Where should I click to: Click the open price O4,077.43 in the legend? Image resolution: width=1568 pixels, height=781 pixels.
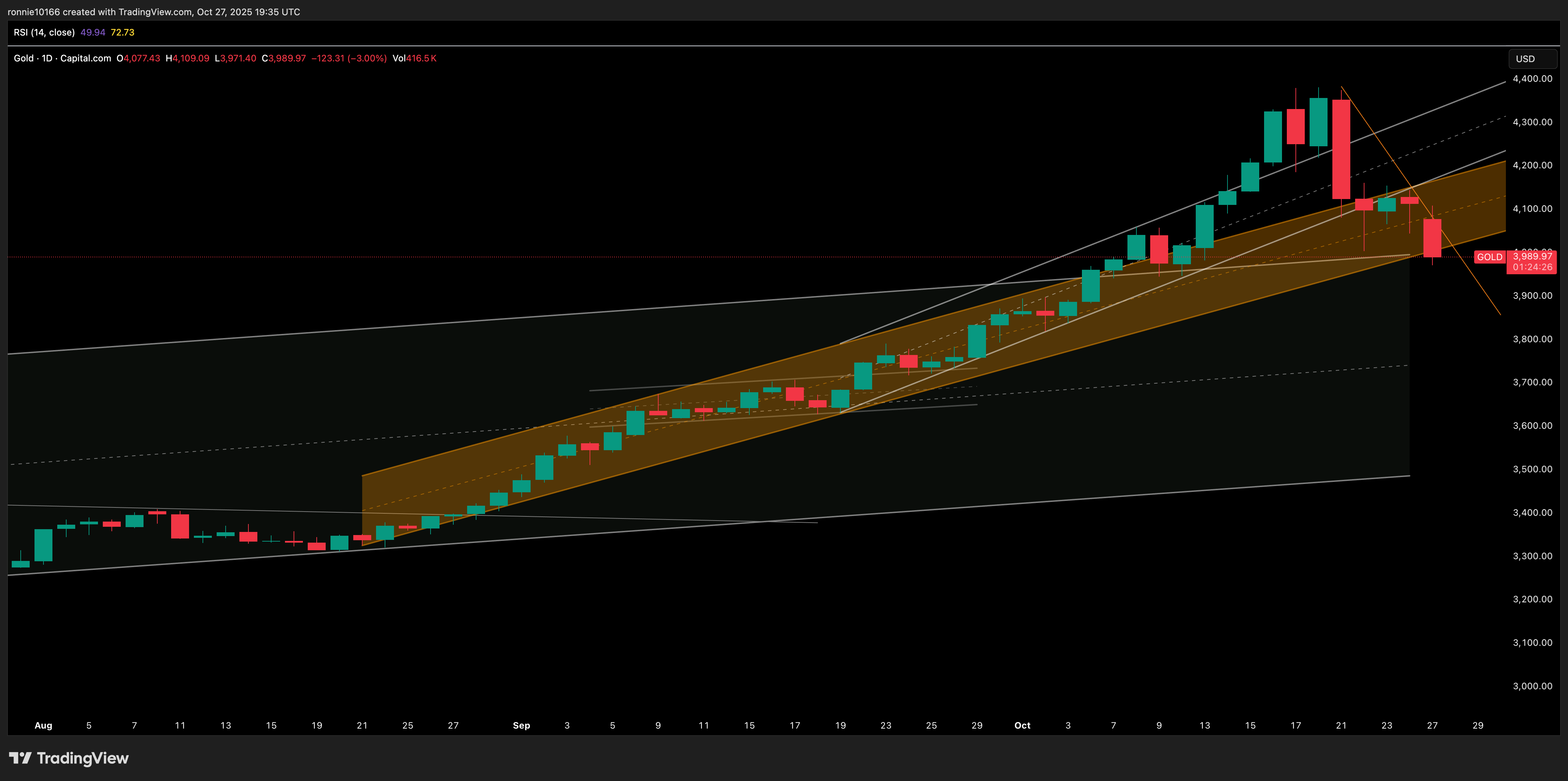(139, 58)
